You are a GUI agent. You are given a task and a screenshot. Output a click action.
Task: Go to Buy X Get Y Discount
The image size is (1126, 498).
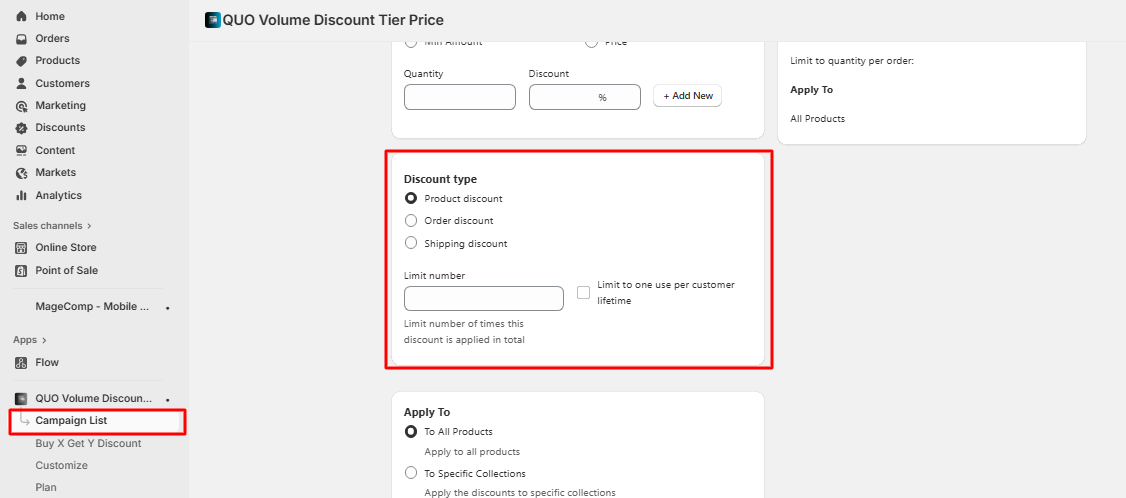(x=88, y=443)
